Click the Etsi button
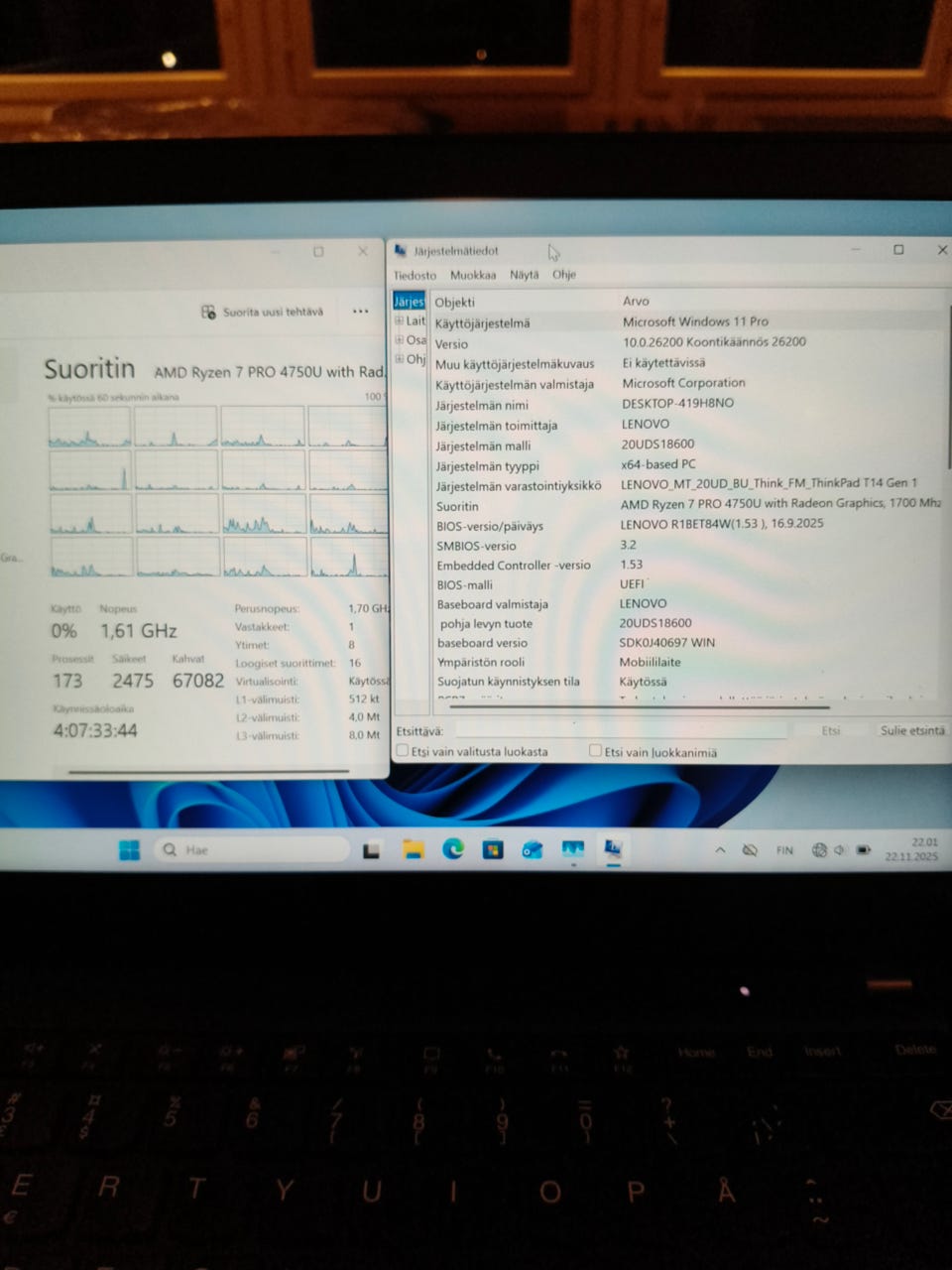Viewport: 952px width, 1270px height. point(830,730)
